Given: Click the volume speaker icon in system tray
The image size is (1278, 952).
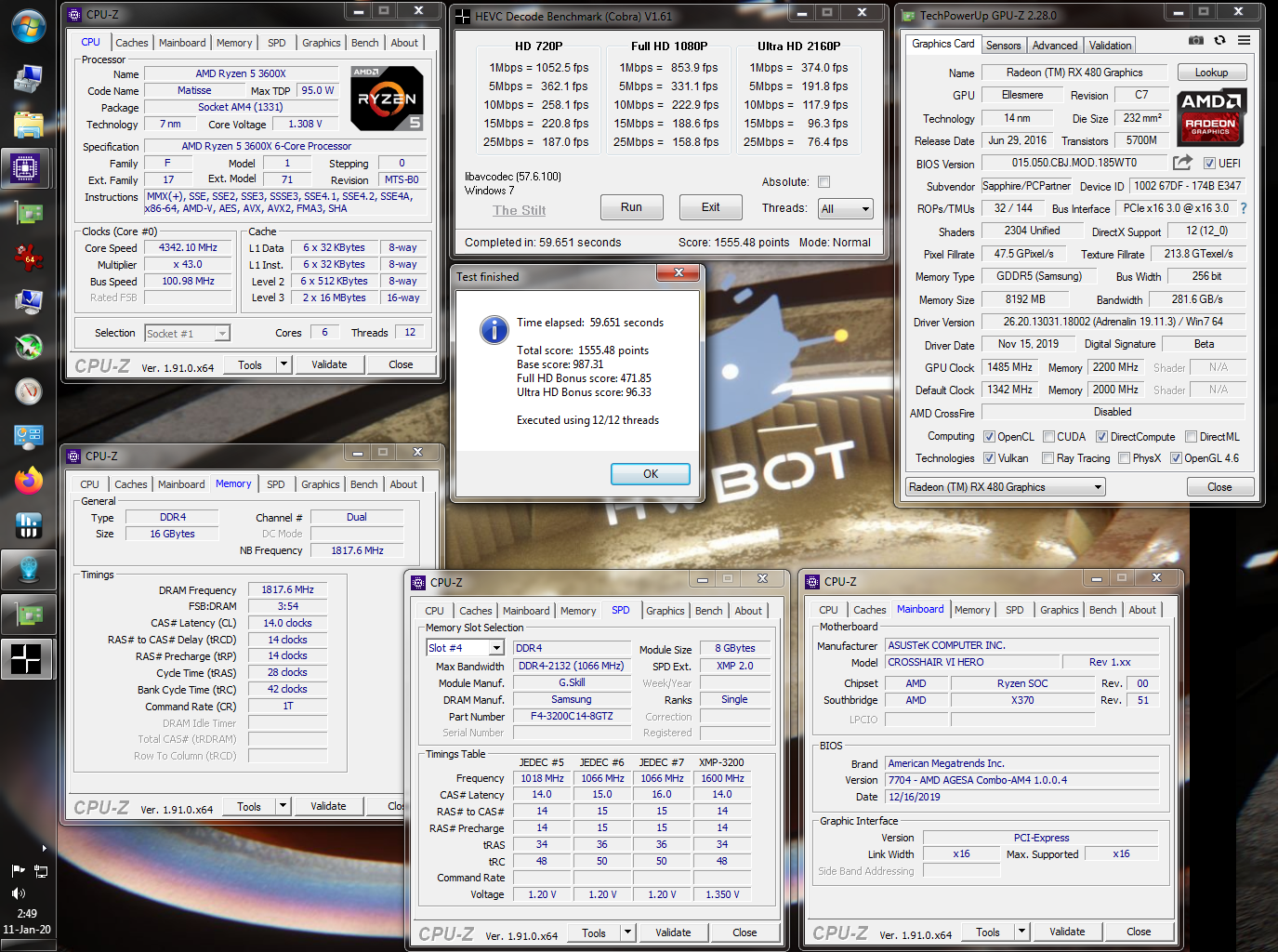Looking at the screenshot, I should click(18, 892).
